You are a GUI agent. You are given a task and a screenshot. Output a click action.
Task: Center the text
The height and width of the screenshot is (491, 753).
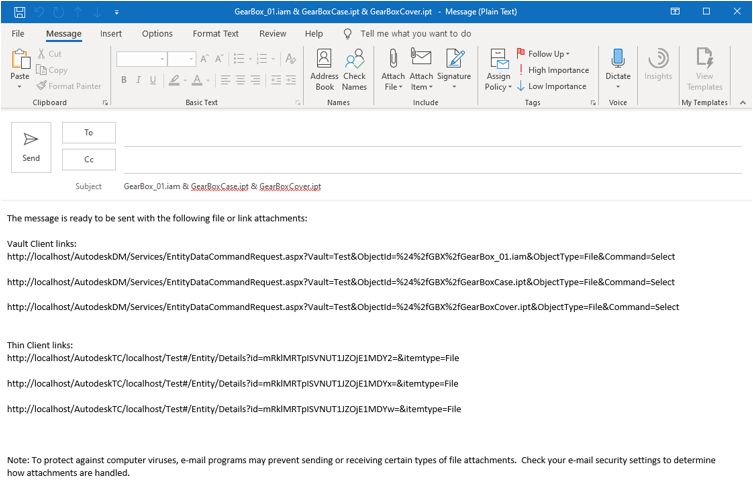(x=240, y=80)
